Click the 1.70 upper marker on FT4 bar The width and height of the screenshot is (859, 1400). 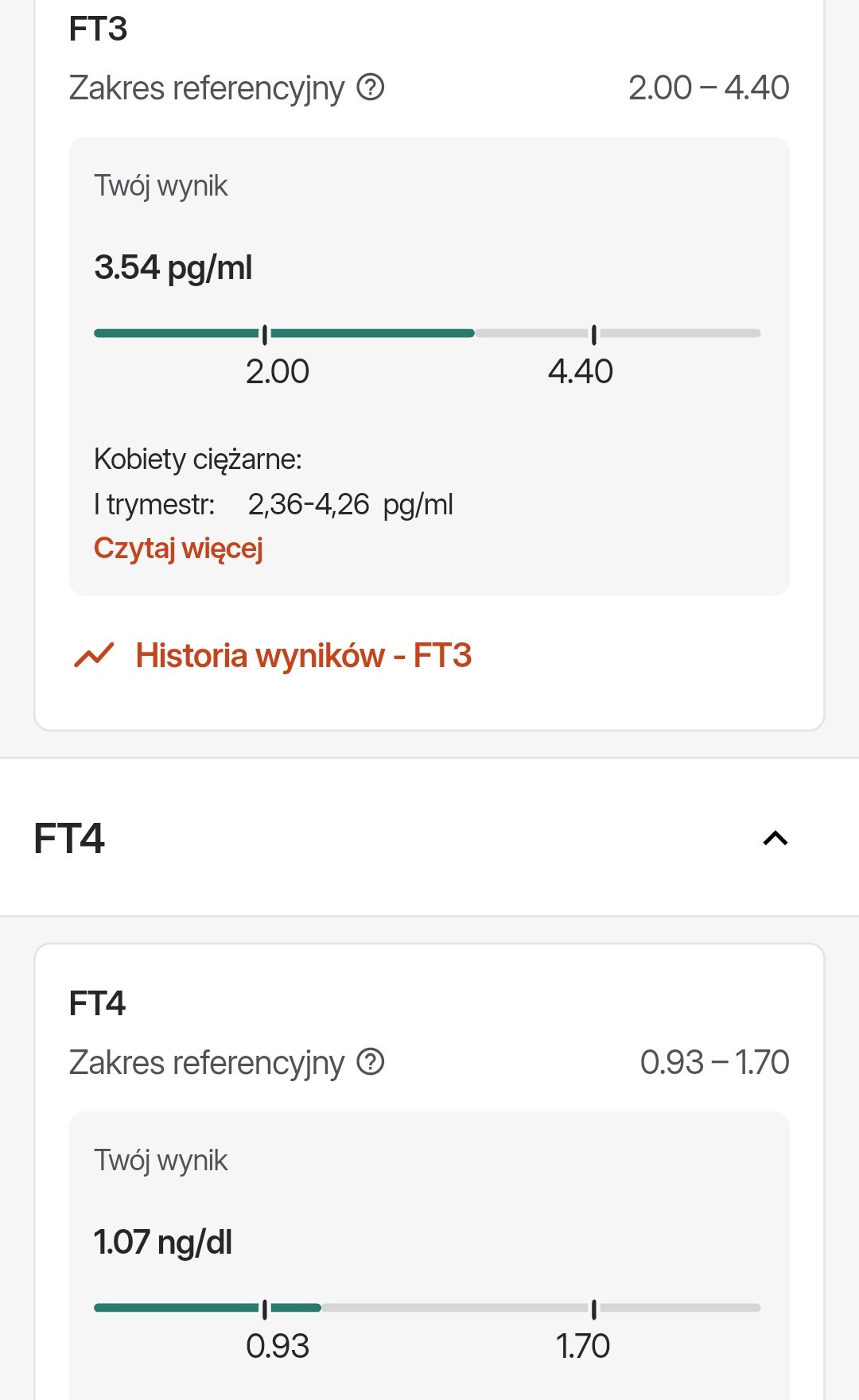pos(593,1308)
